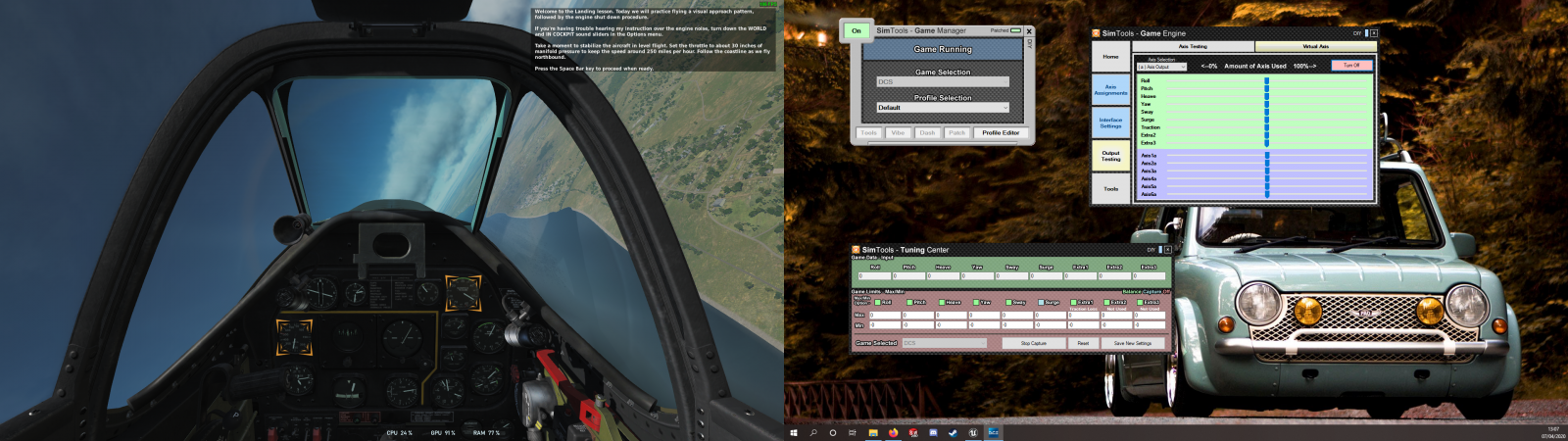This screenshot has height=441, width=1568.
Task: Toggle Sway Max/Min option checkbox
Action: (1009, 302)
